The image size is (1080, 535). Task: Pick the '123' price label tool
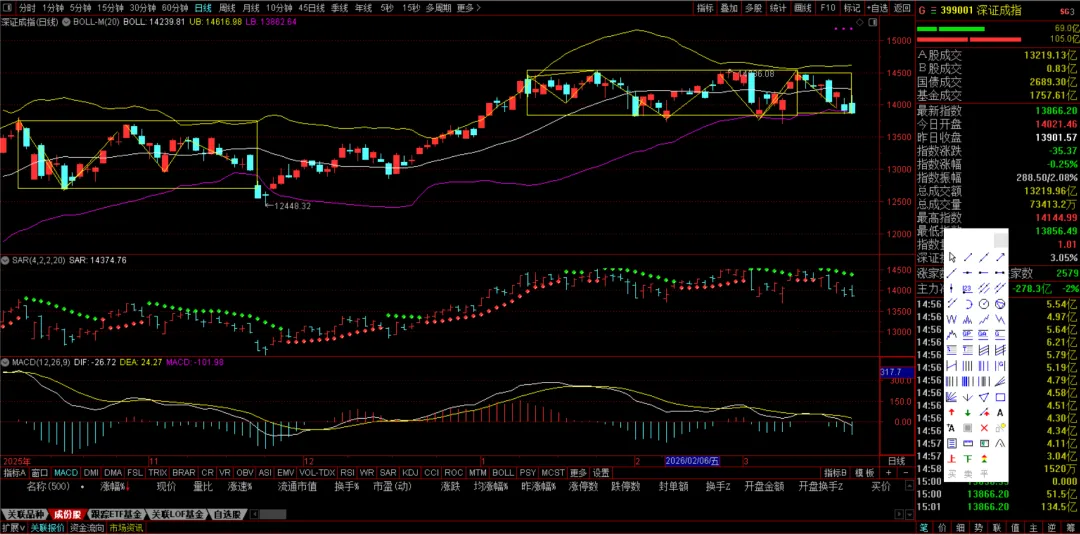[968, 288]
